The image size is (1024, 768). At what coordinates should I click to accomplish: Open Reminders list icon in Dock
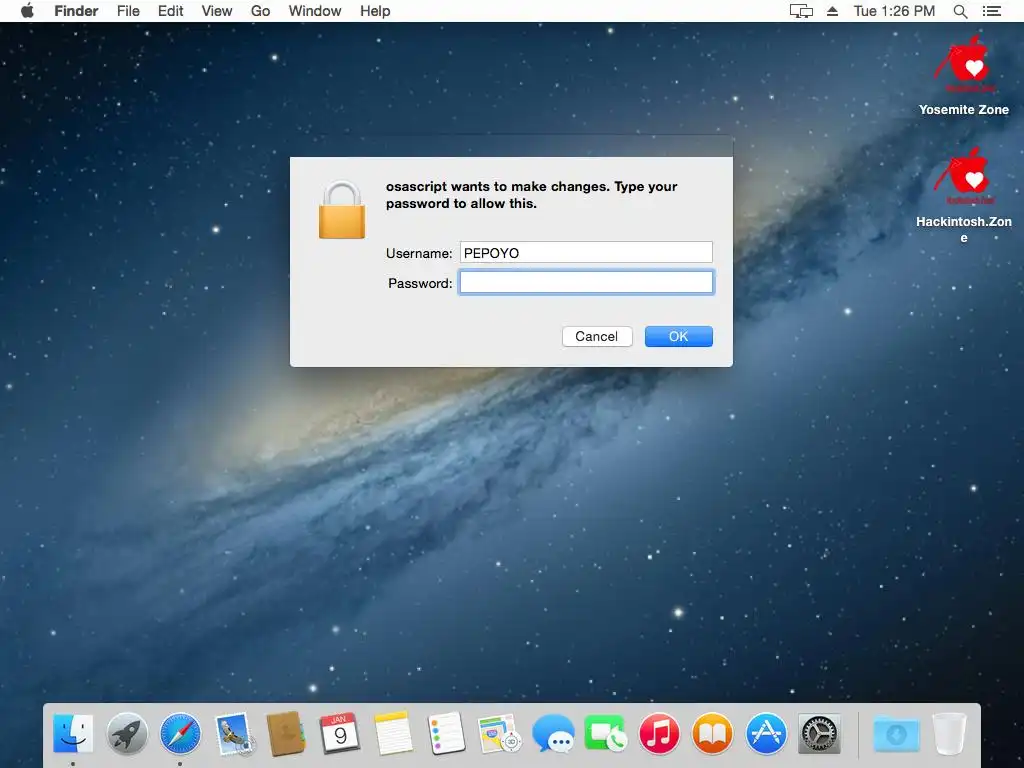coord(447,733)
